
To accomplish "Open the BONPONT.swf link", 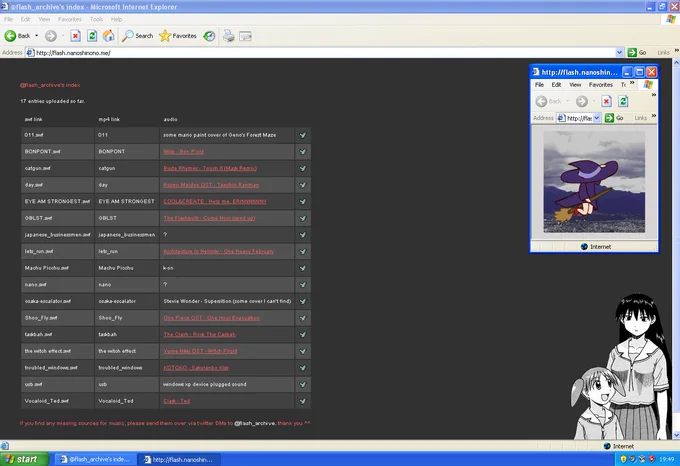I will click(42, 152).
